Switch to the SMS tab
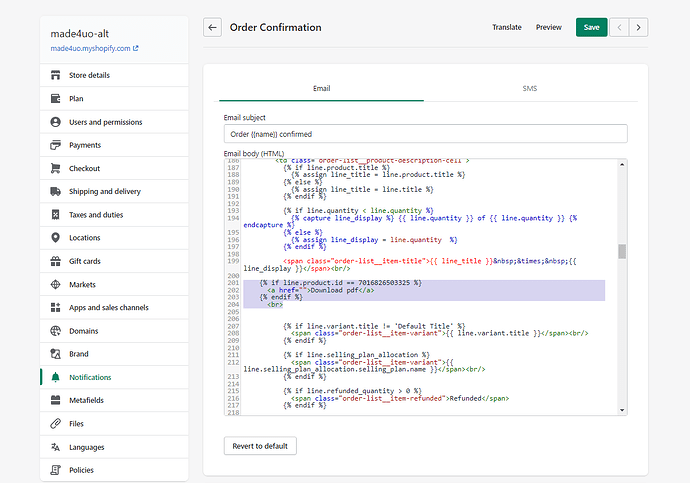 click(x=529, y=88)
